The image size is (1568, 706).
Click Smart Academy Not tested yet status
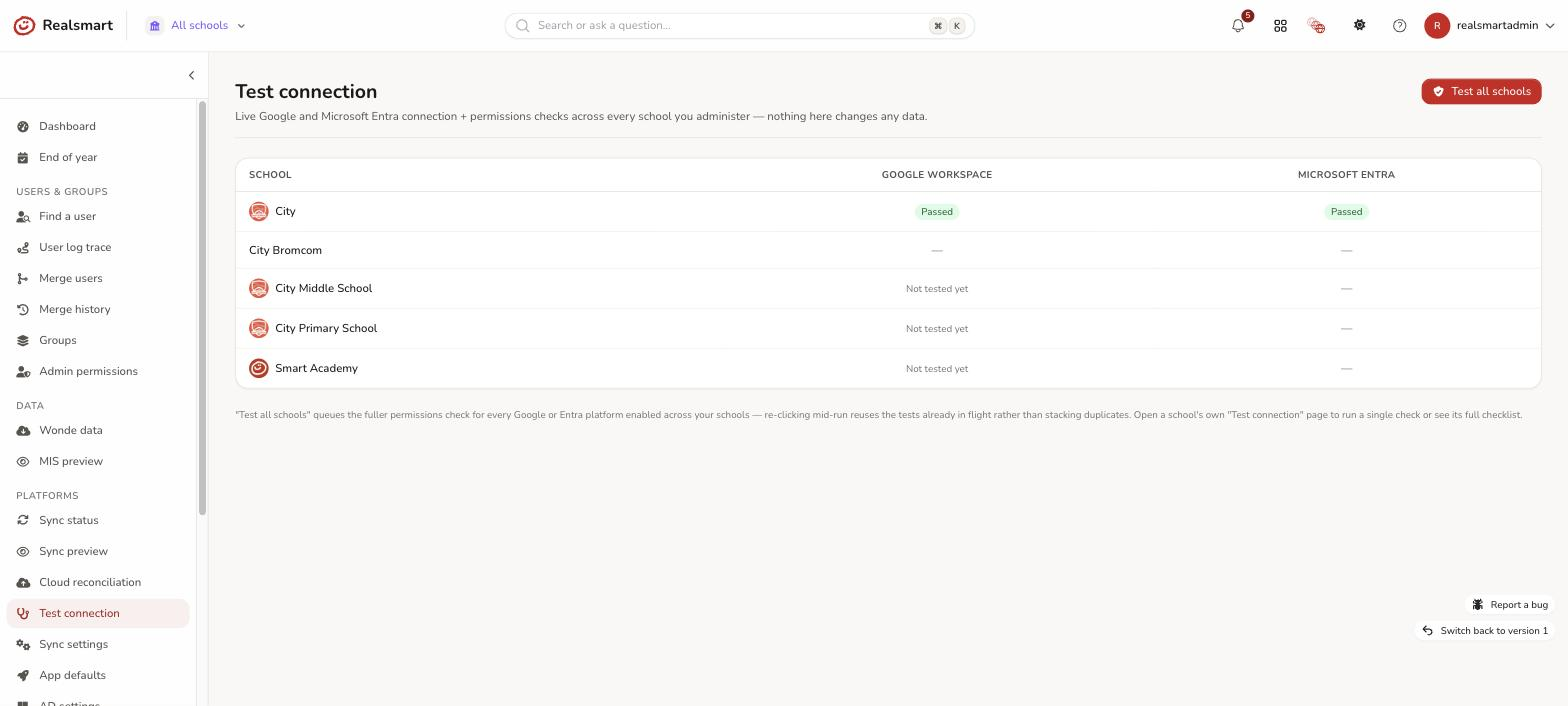[937, 368]
